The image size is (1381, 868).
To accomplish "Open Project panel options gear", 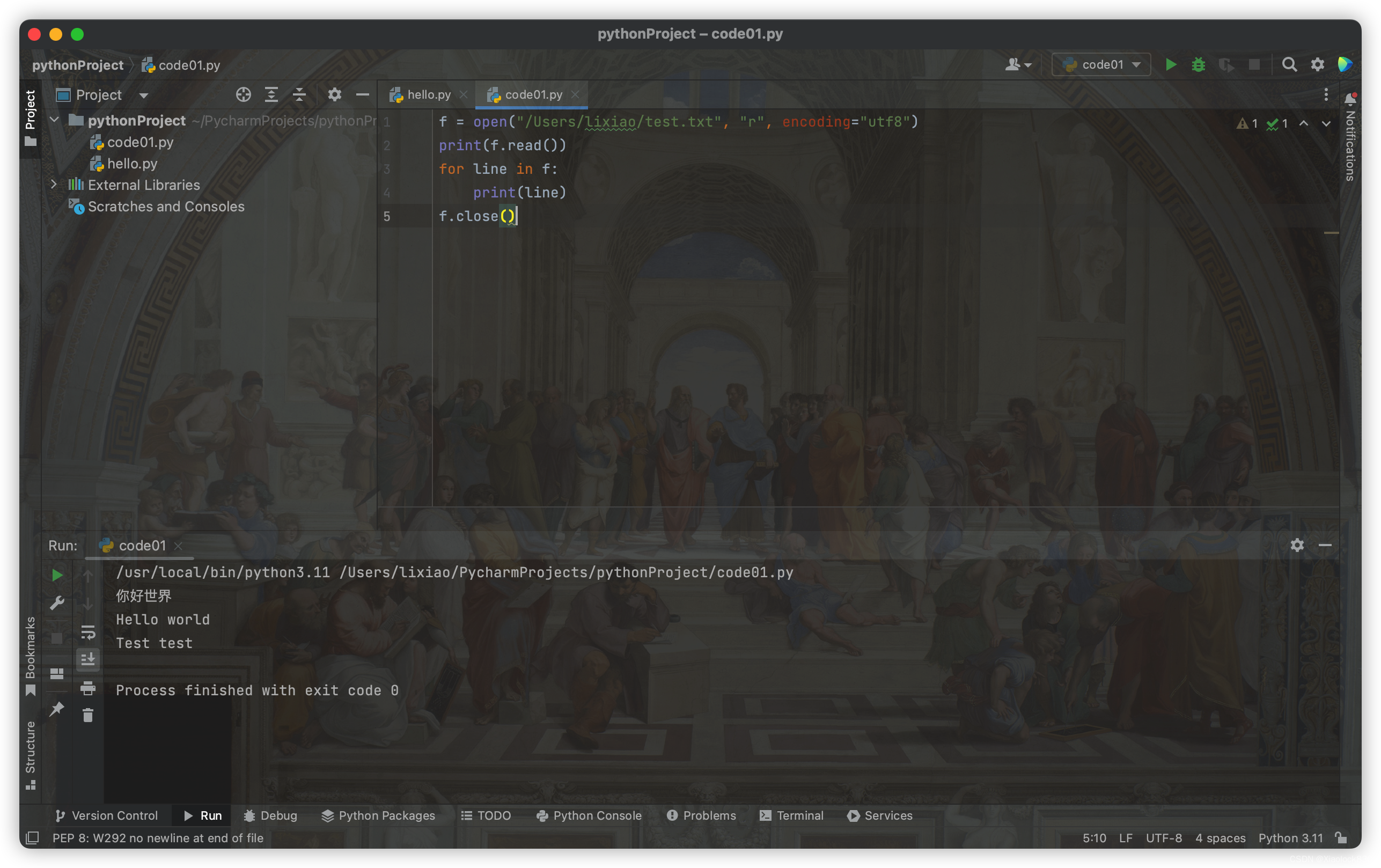I will [x=334, y=94].
